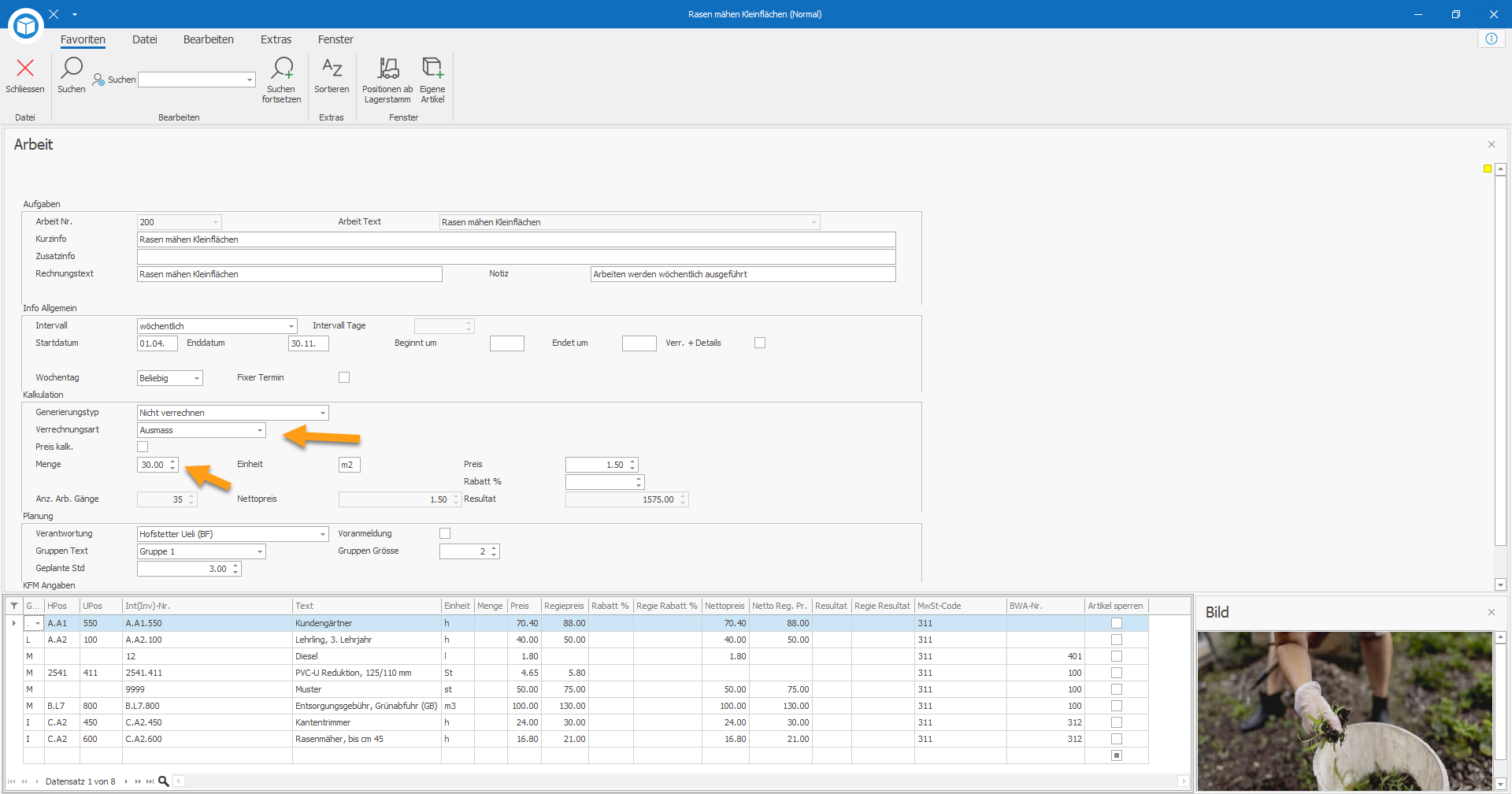1512x794 pixels.
Task: Sort grid by the MwSt-Code column header
Action: coord(961,606)
